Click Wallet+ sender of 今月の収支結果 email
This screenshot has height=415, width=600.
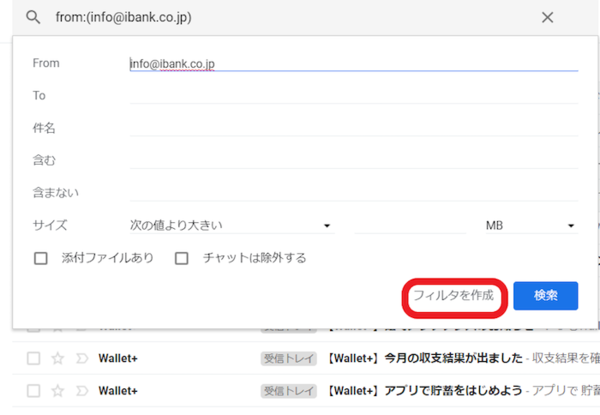pyautogui.click(x=118, y=358)
